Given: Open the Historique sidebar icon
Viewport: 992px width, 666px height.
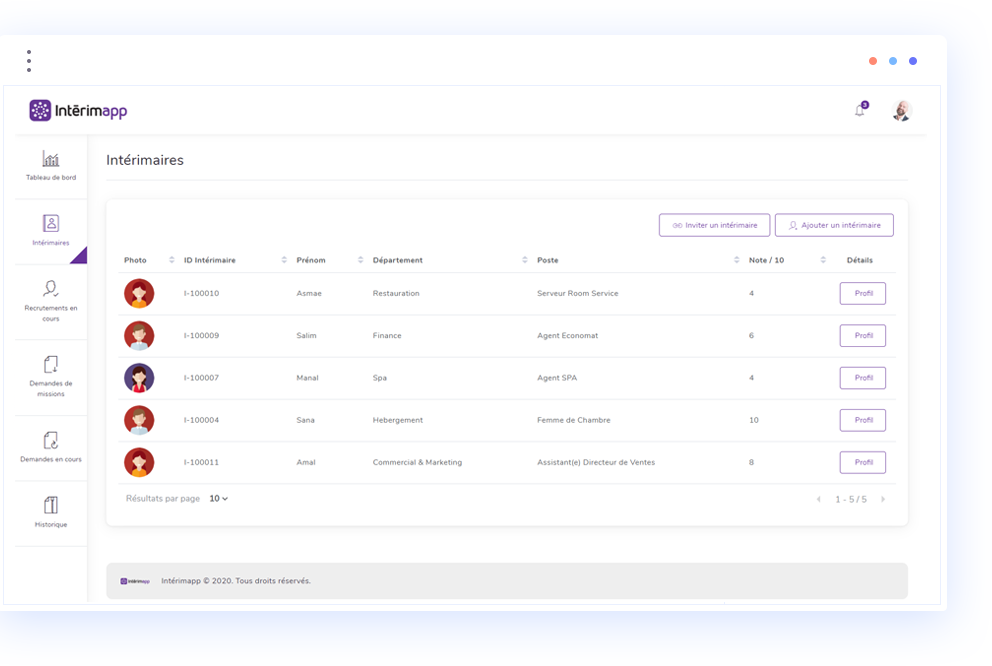Looking at the screenshot, I should pyautogui.click(x=51, y=505).
